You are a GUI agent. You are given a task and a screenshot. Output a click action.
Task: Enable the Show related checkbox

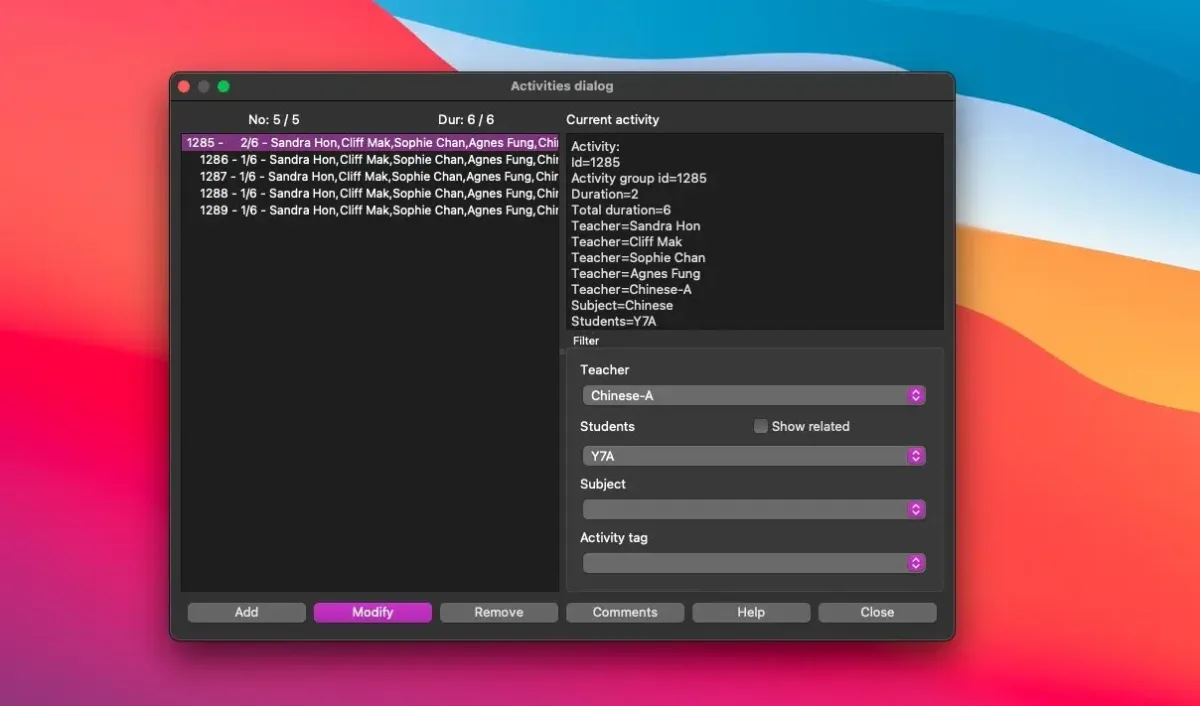(x=761, y=426)
